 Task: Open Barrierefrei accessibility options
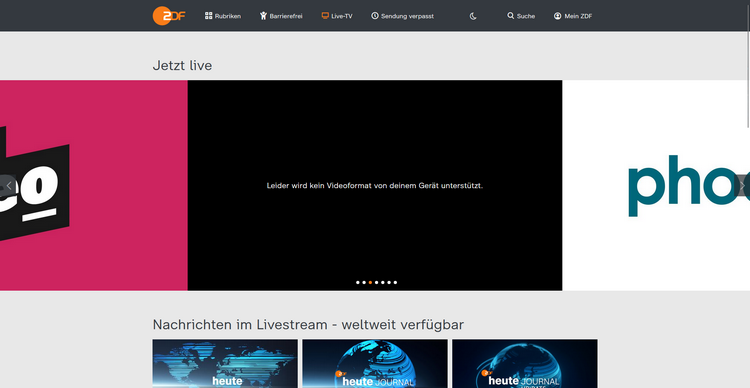click(x=281, y=16)
